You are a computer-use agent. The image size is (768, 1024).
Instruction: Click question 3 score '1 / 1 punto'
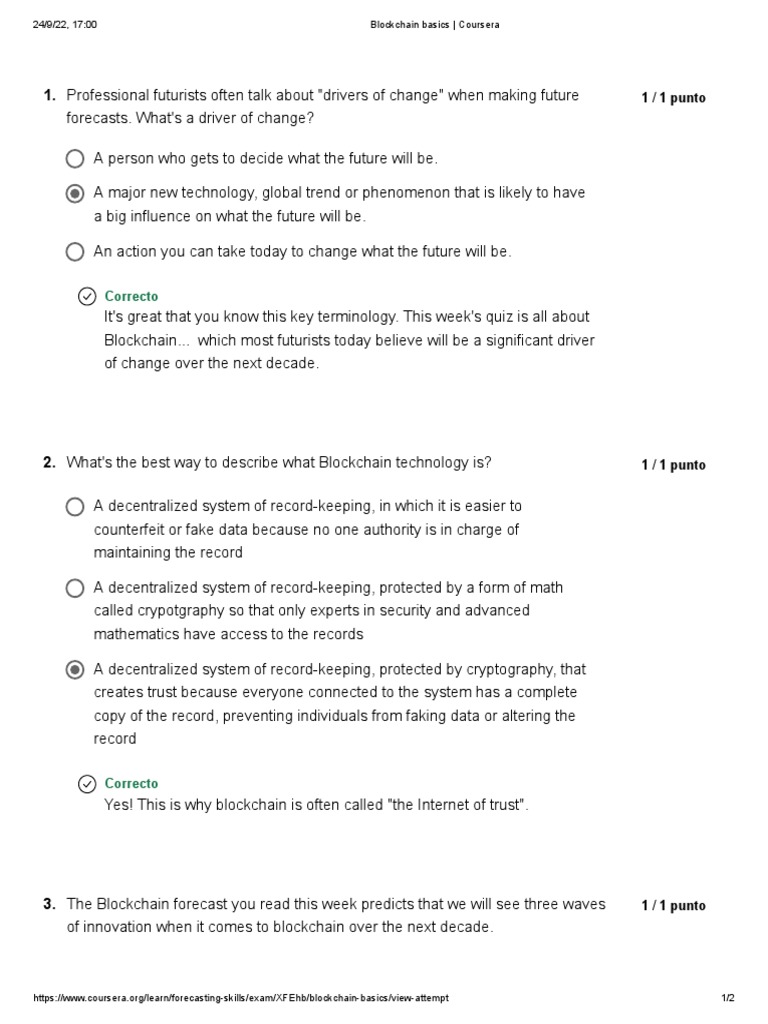[x=673, y=906]
